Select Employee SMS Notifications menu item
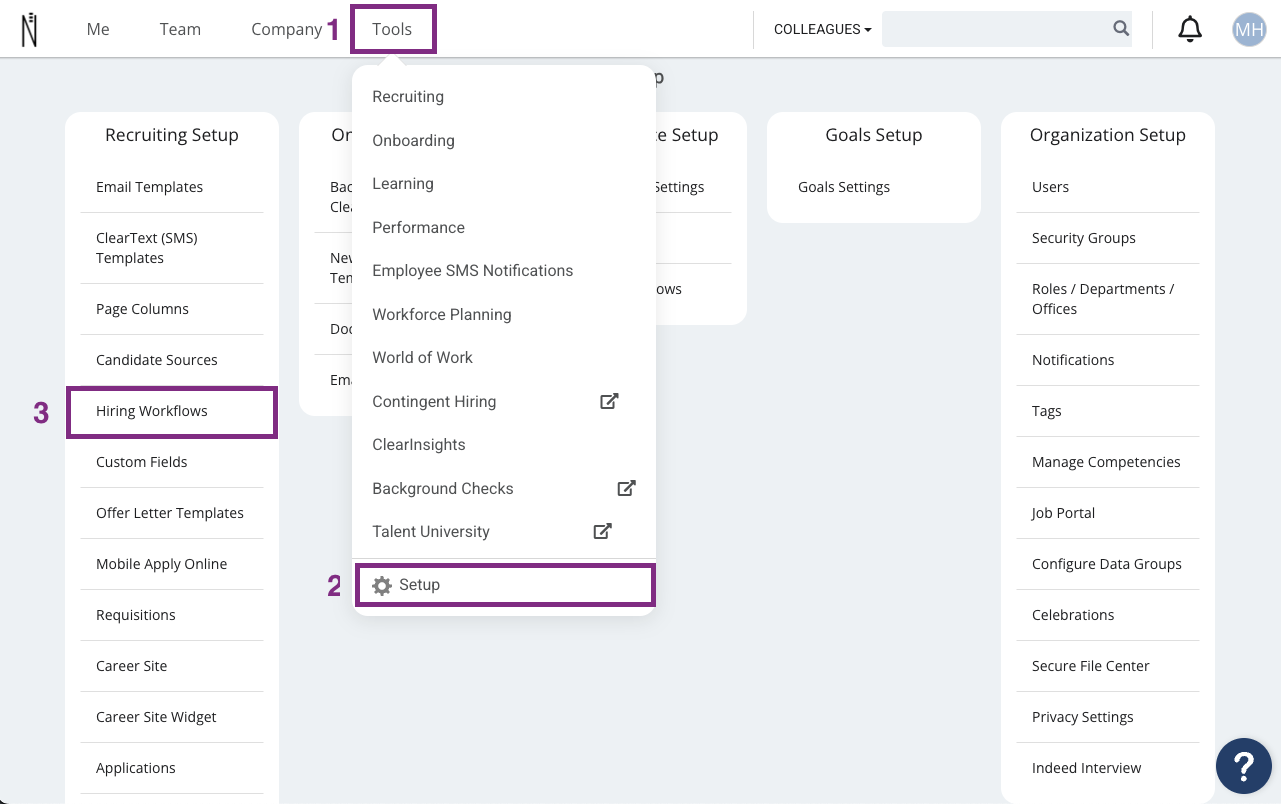This screenshot has width=1281, height=804. tap(473, 271)
